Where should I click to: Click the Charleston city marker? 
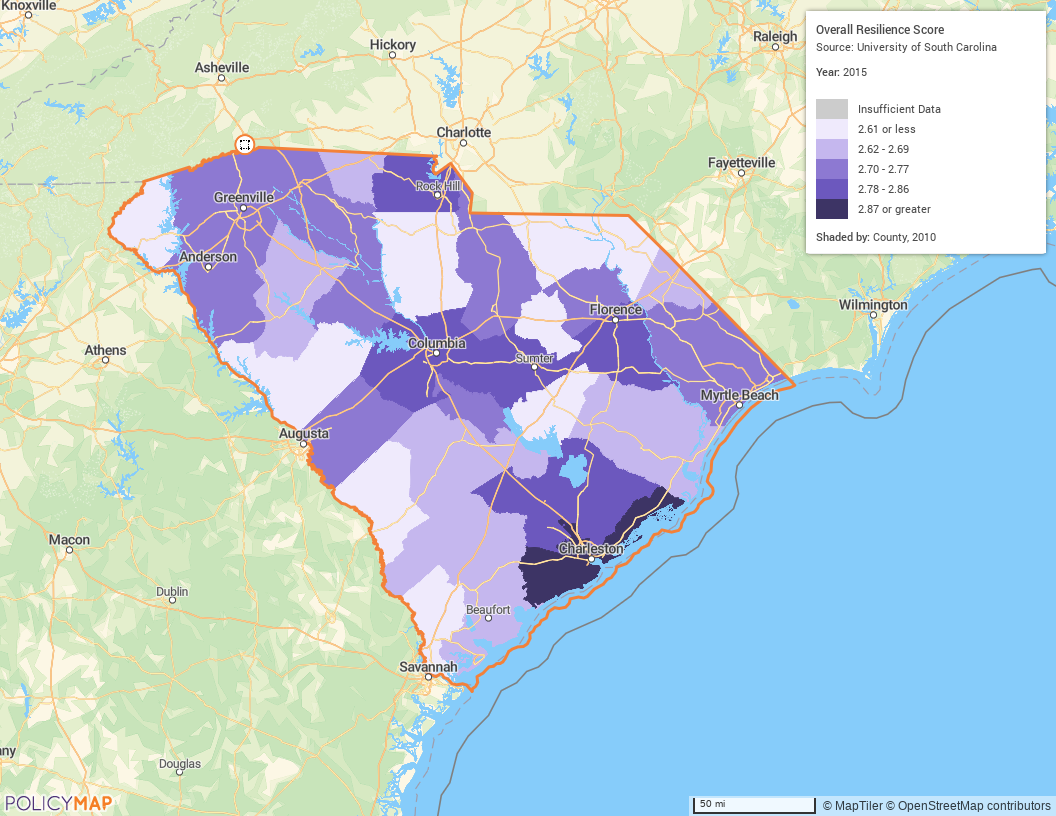pos(591,559)
